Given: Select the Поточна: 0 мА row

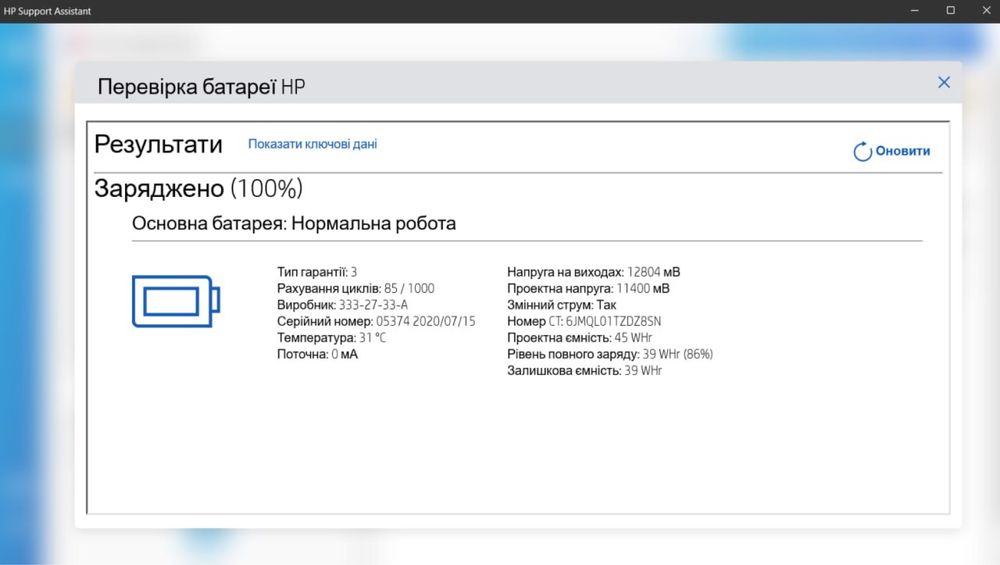Looking at the screenshot, I should click(318, 355).
